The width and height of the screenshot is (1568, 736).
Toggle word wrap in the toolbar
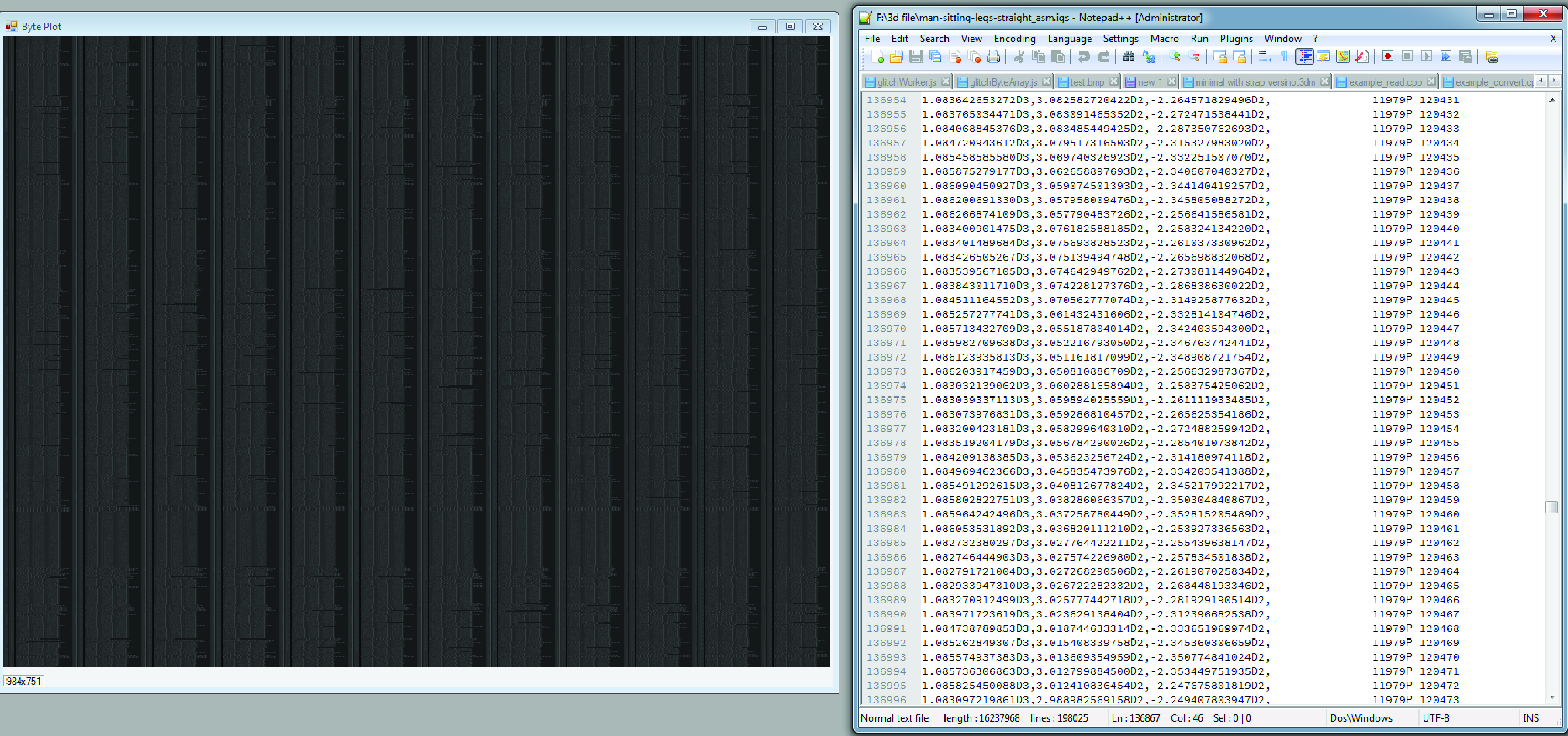coord(1265,56)
